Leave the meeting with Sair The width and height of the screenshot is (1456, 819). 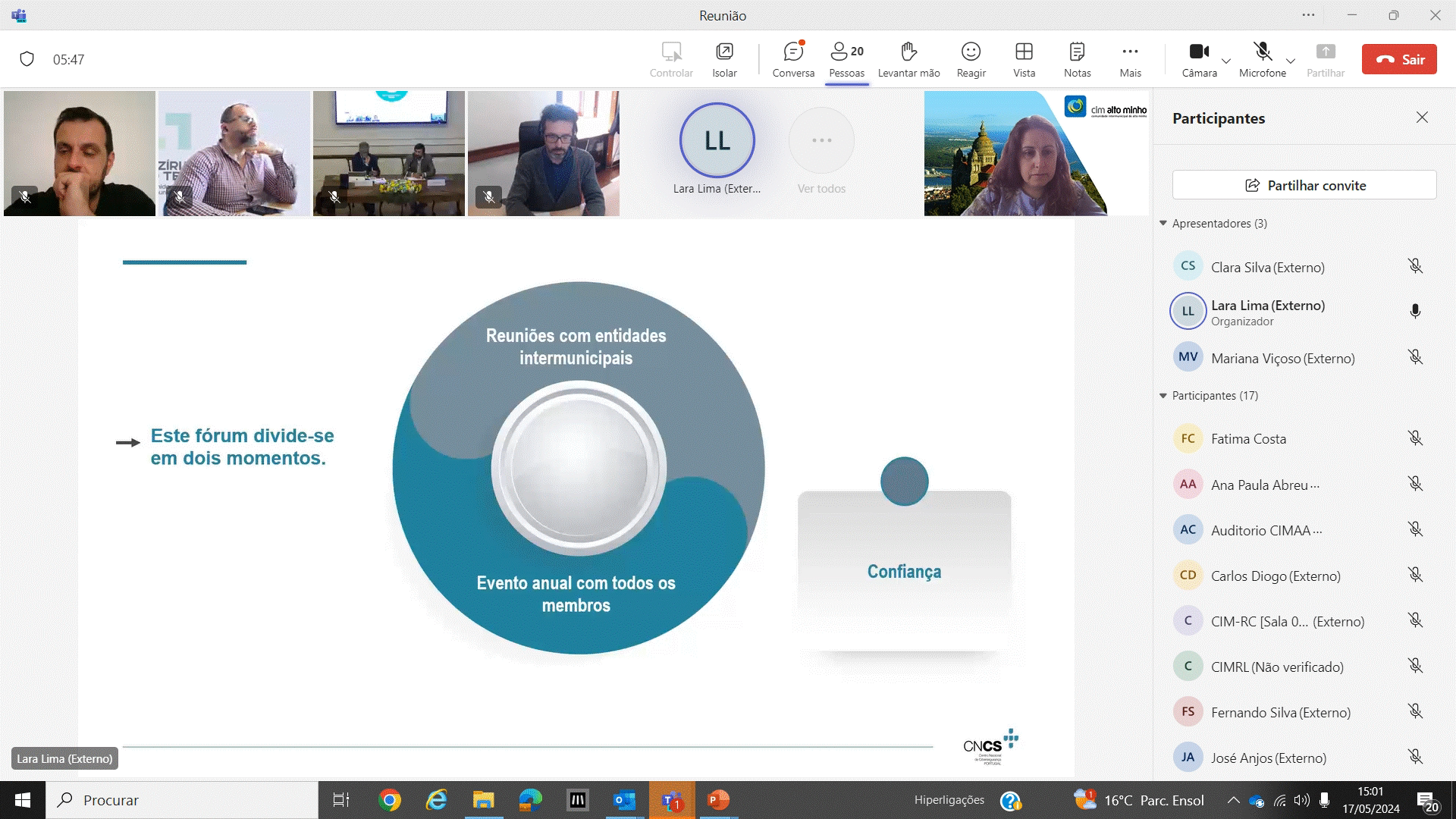point(1399,59)
